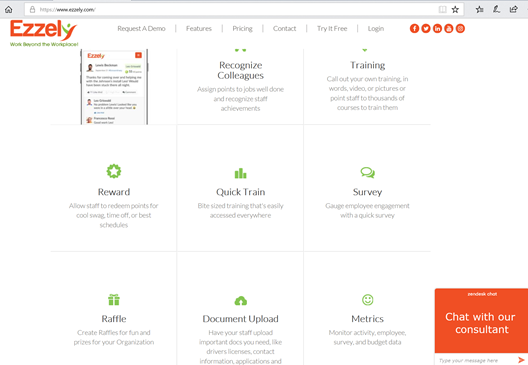Screen dimensions: 528x365
Task: Click the phone app screenshot thumbnail
Action: click(x=114, y=87)
